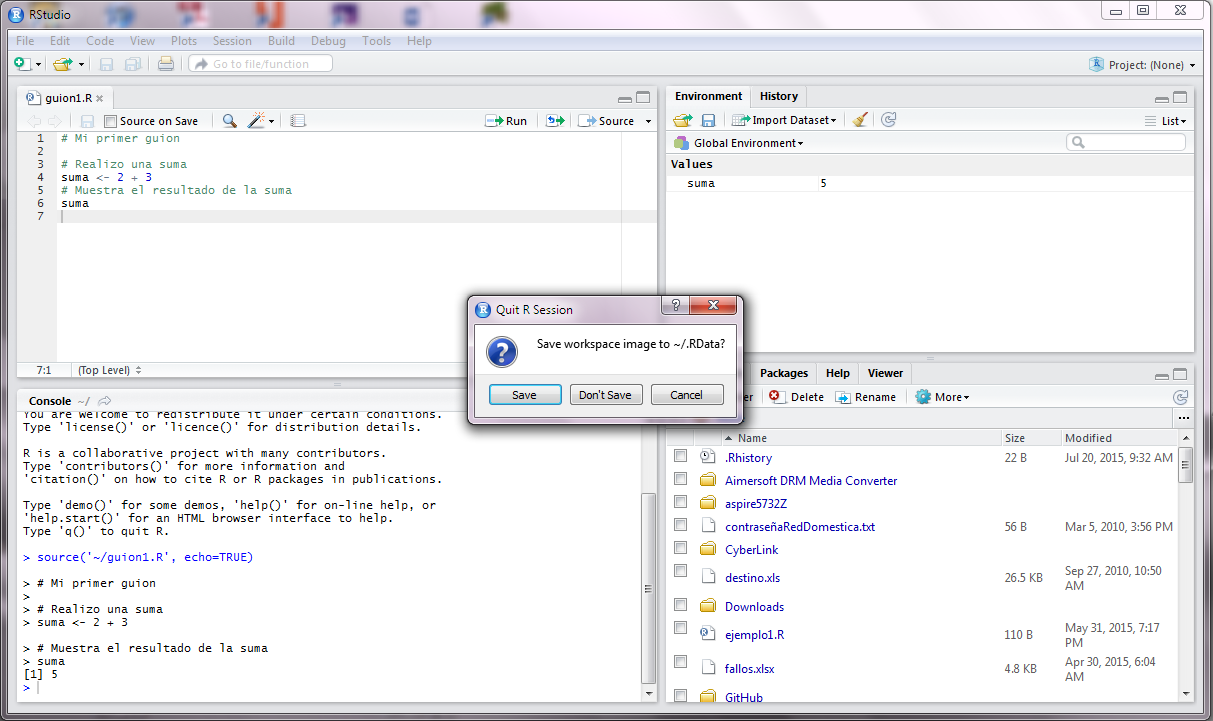Switch to the History tab
Viewport: 1213px width, 721px height.
point(779,96)
